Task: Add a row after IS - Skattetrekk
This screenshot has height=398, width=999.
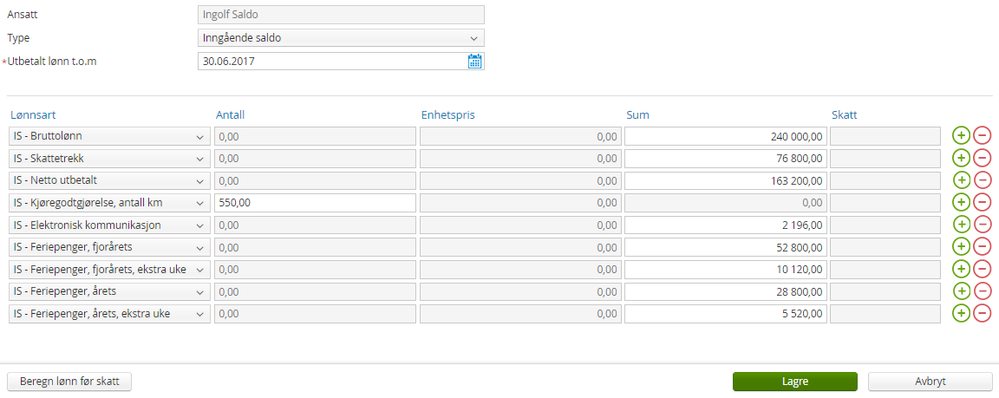Action: tap(961, 158)
